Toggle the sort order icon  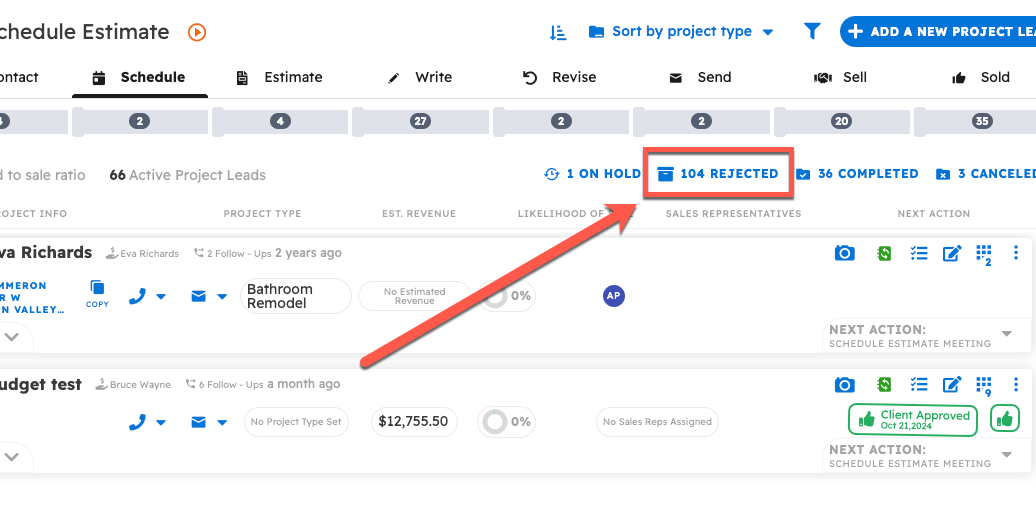[558, 32]
